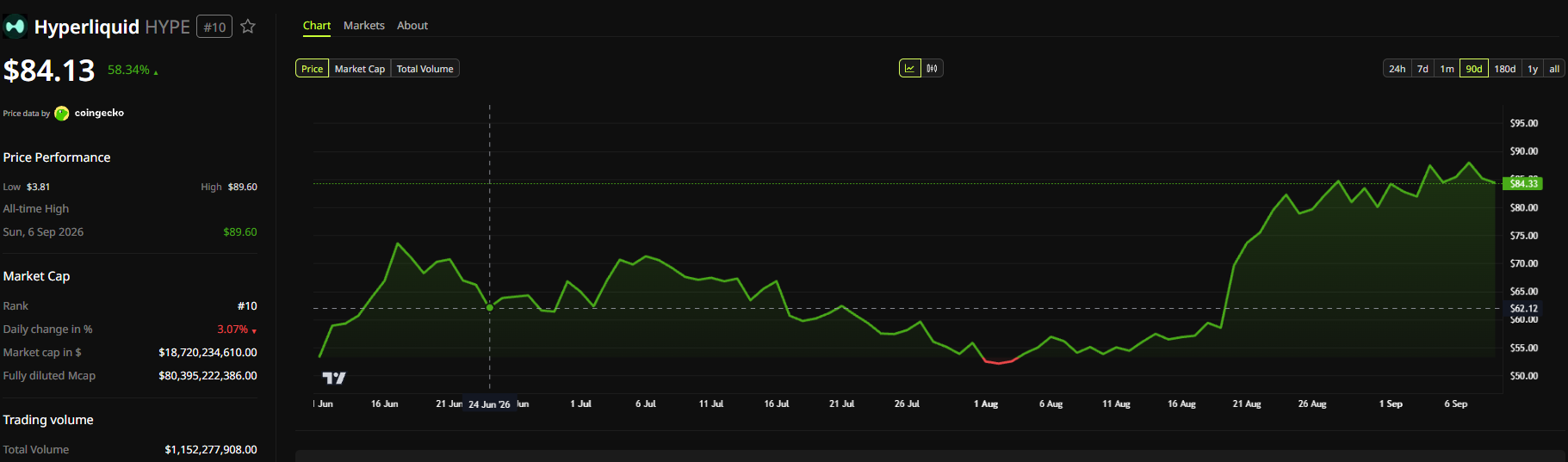Add Hyperliquid to favorites with star
Image resolution: width=1568 pixels, height=462 pixels.
[x=248, y=27]
